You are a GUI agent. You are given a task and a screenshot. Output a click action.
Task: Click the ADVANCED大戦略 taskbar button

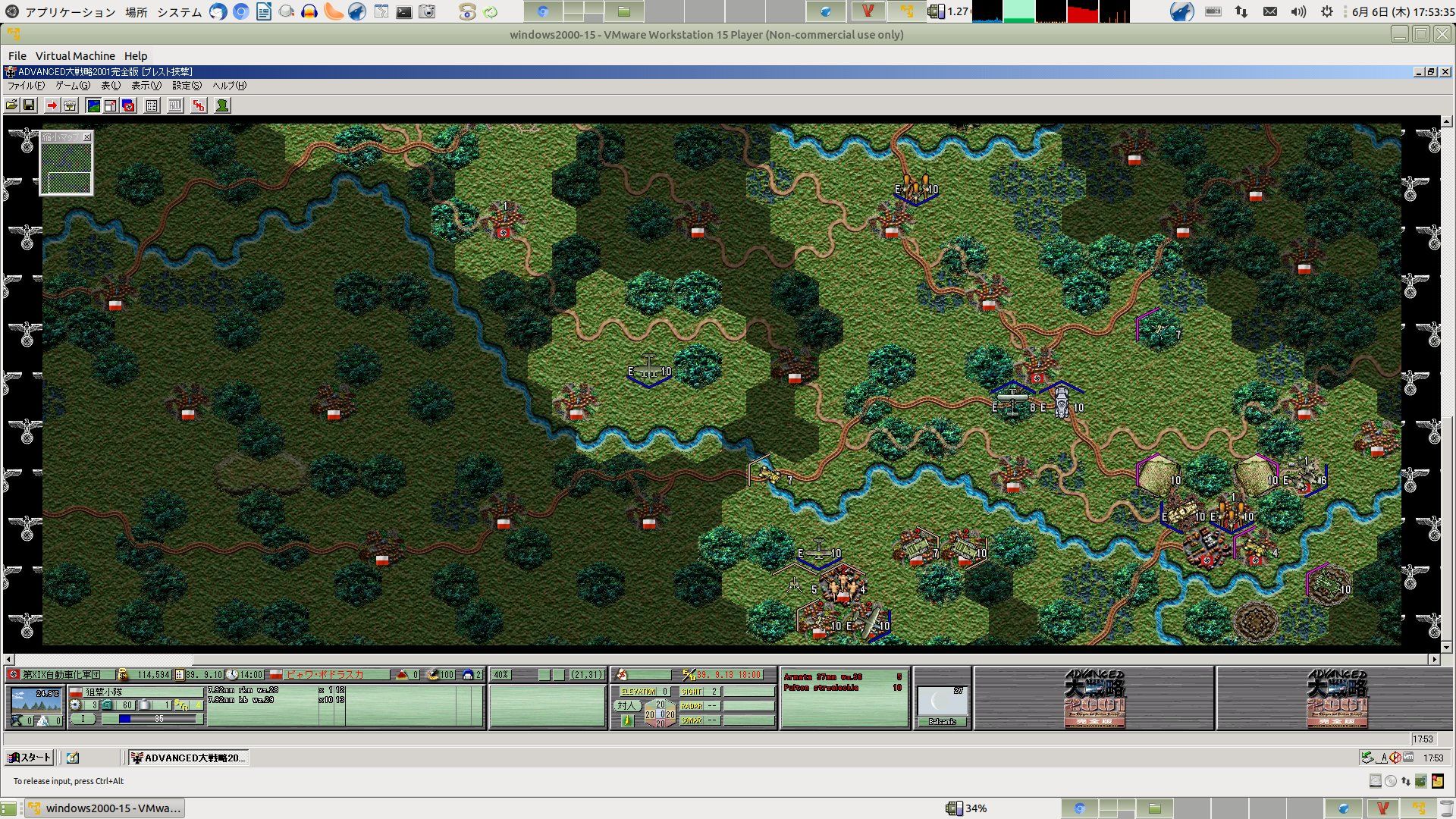188,758
